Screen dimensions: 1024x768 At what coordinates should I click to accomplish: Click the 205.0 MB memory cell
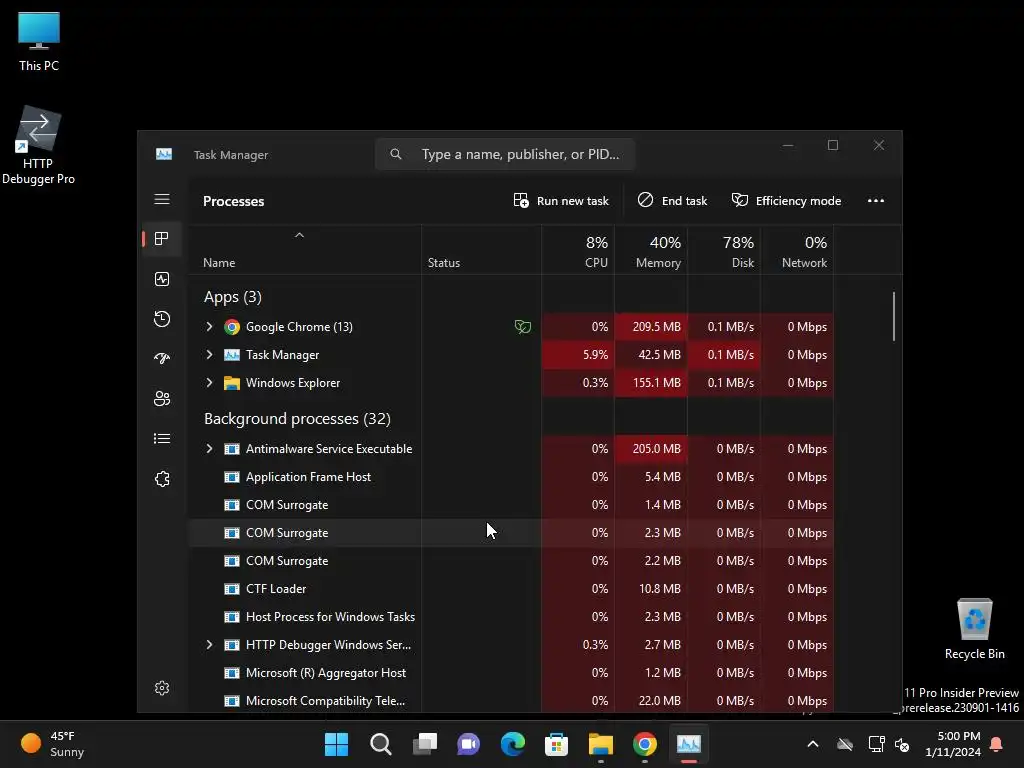click(x=651, y=449)
